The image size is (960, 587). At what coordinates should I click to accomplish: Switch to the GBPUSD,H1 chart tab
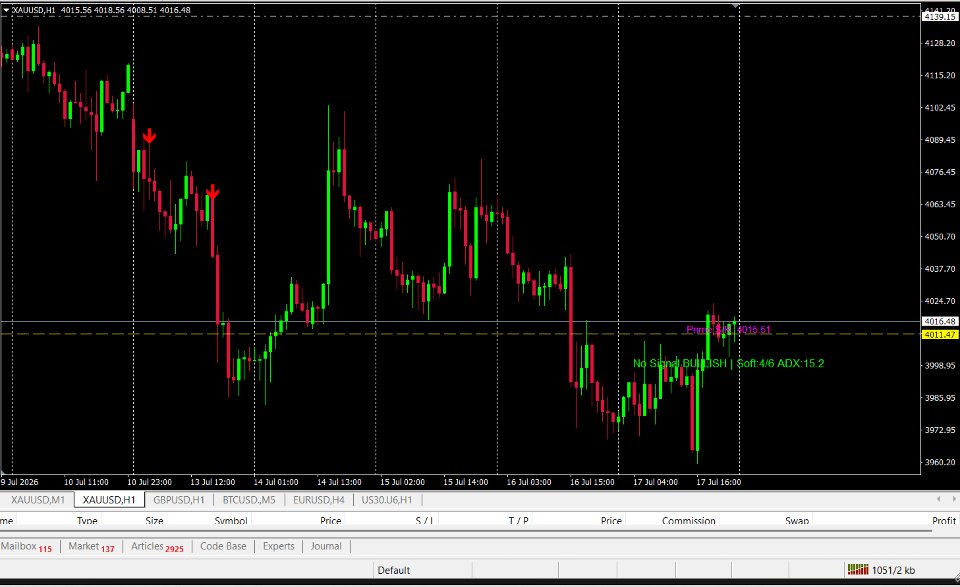click(x=179, y=499)
